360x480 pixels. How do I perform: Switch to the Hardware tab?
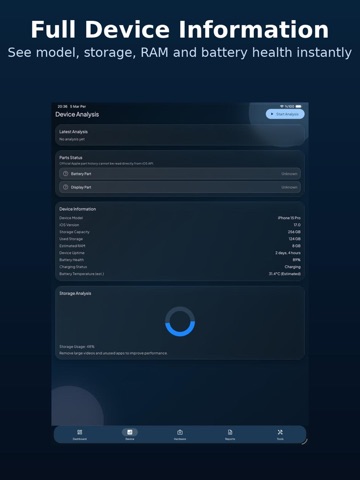[x=180, y=435]
